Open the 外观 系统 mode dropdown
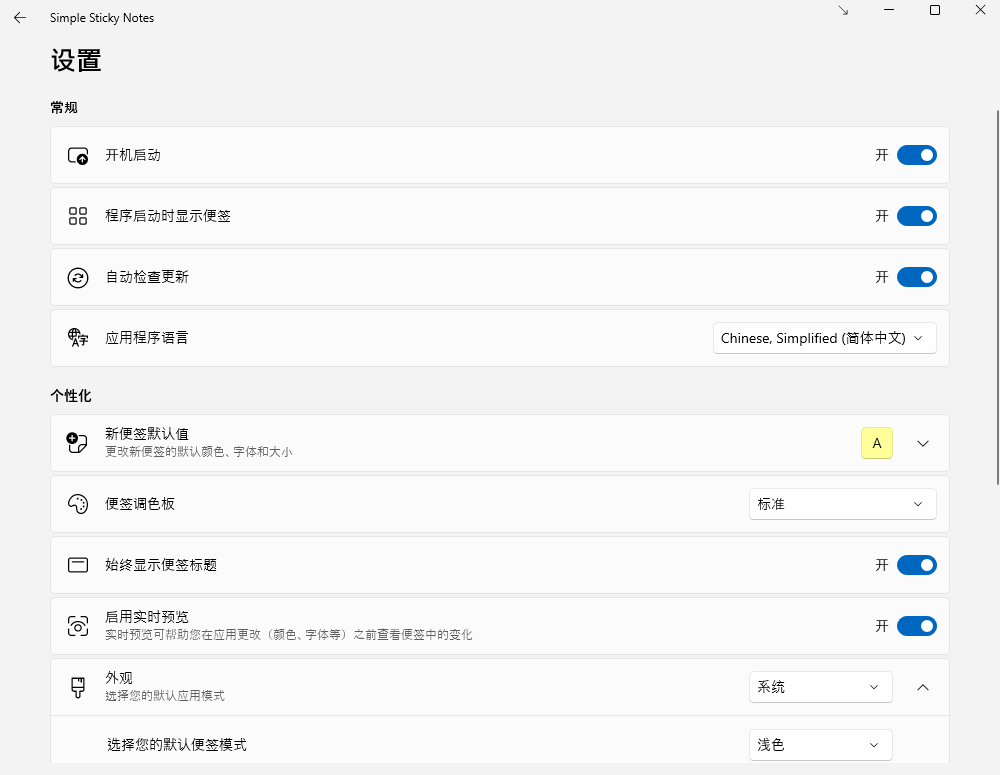 pyautogui.click(x=820, y=687)
